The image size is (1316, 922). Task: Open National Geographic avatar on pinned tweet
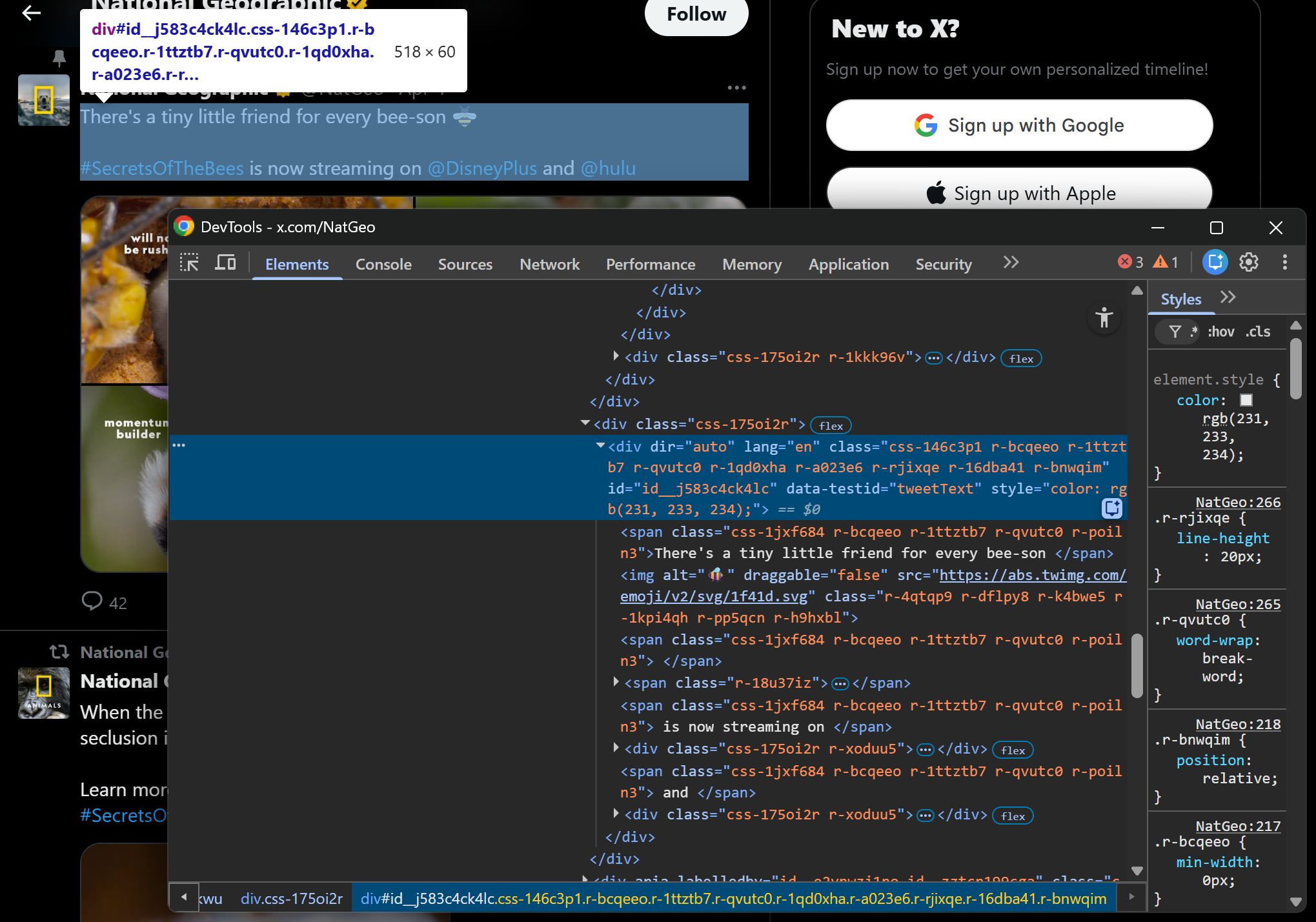click(x=44, y=100)
